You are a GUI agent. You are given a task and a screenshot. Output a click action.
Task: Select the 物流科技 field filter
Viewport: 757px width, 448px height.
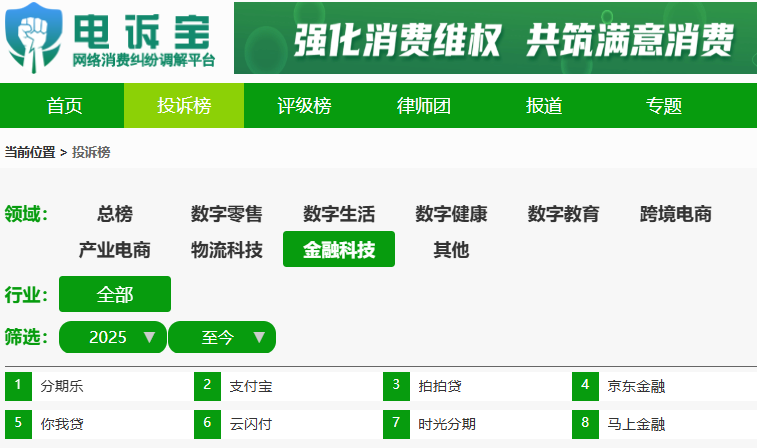(x=227, y=250)
